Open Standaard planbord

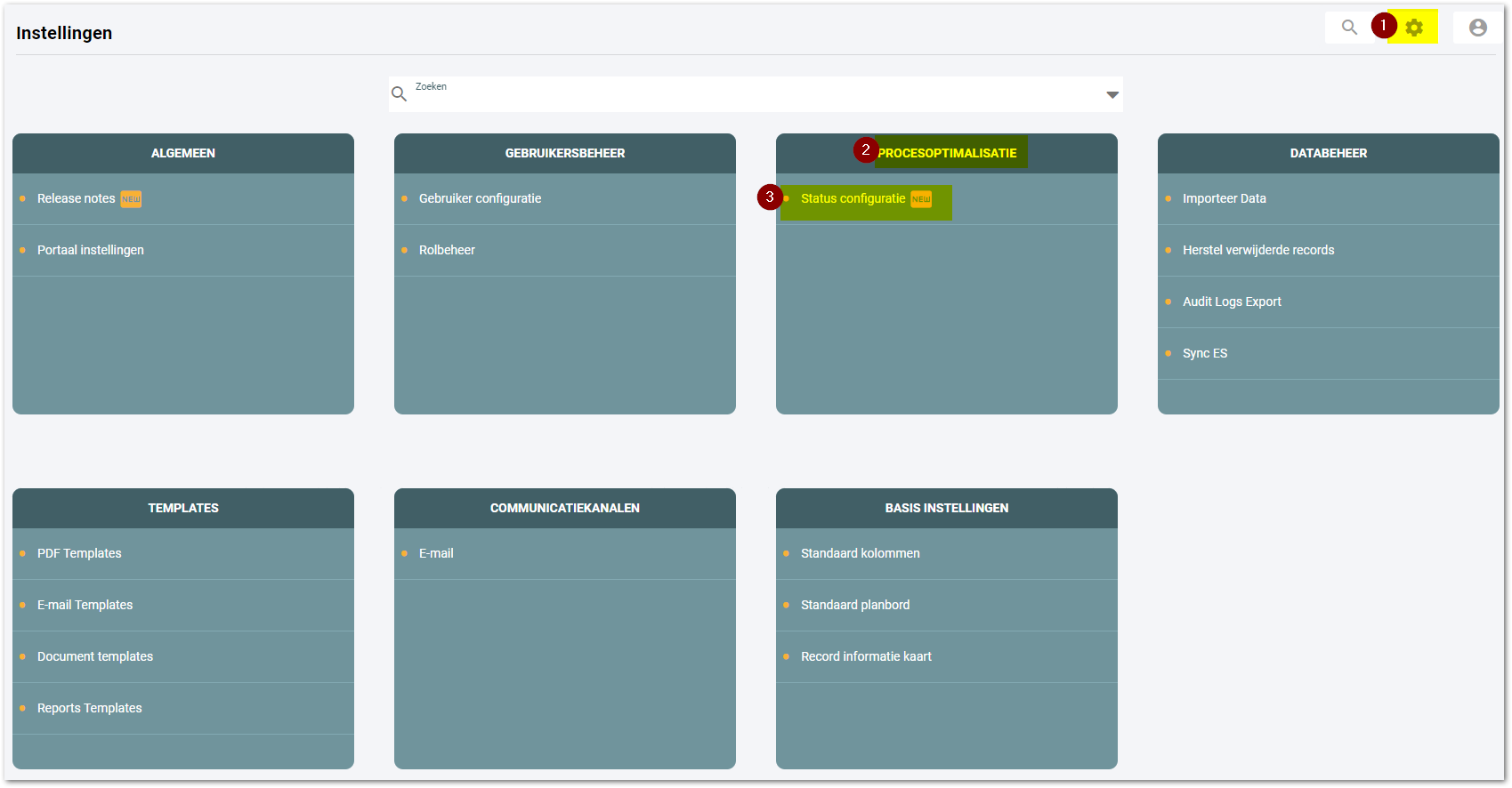point(855,605)
